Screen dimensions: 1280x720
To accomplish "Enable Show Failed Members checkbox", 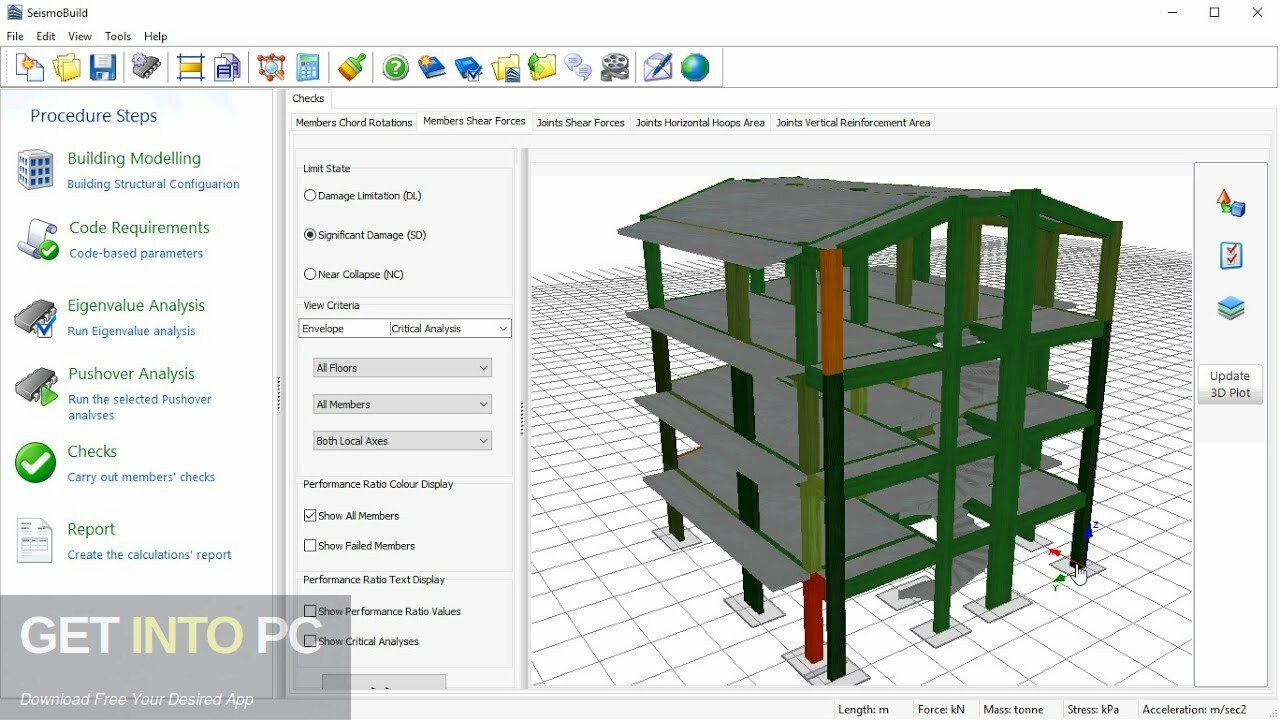I will tap(310, 546).
